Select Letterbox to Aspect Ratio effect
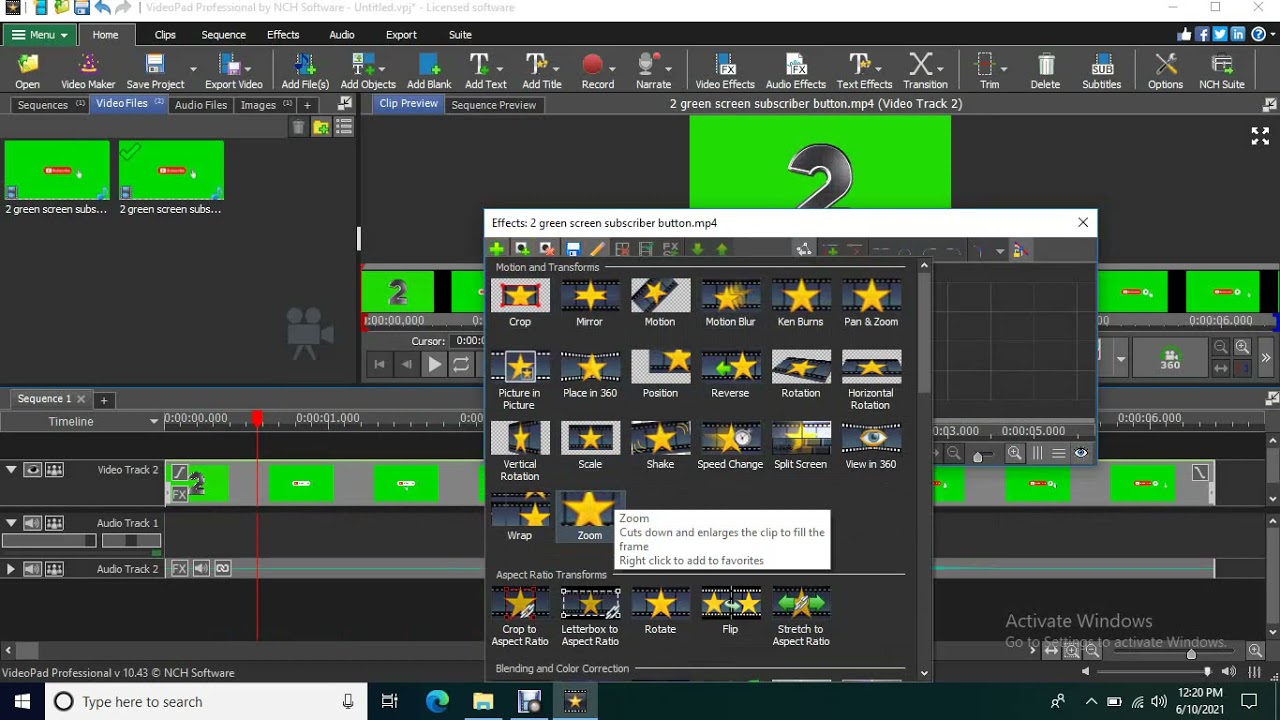 click(590, 616)
